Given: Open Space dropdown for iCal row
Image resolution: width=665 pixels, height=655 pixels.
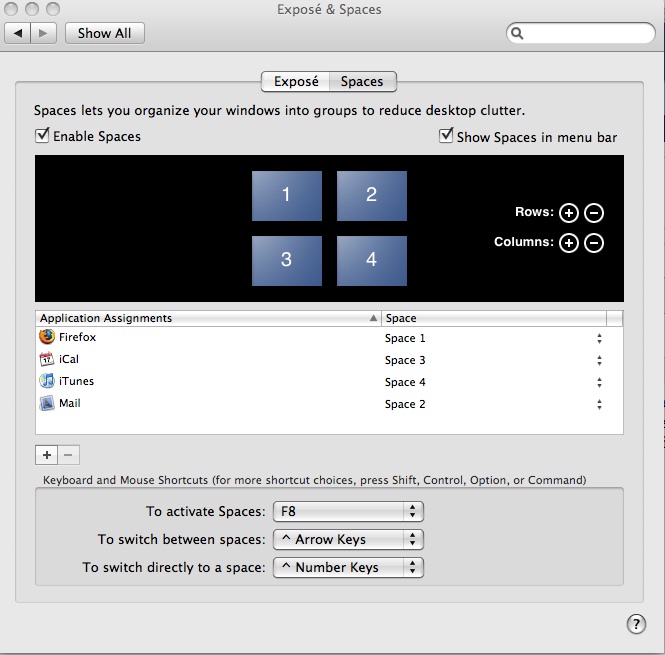Looking at the screenshot, I should [599, 360].
